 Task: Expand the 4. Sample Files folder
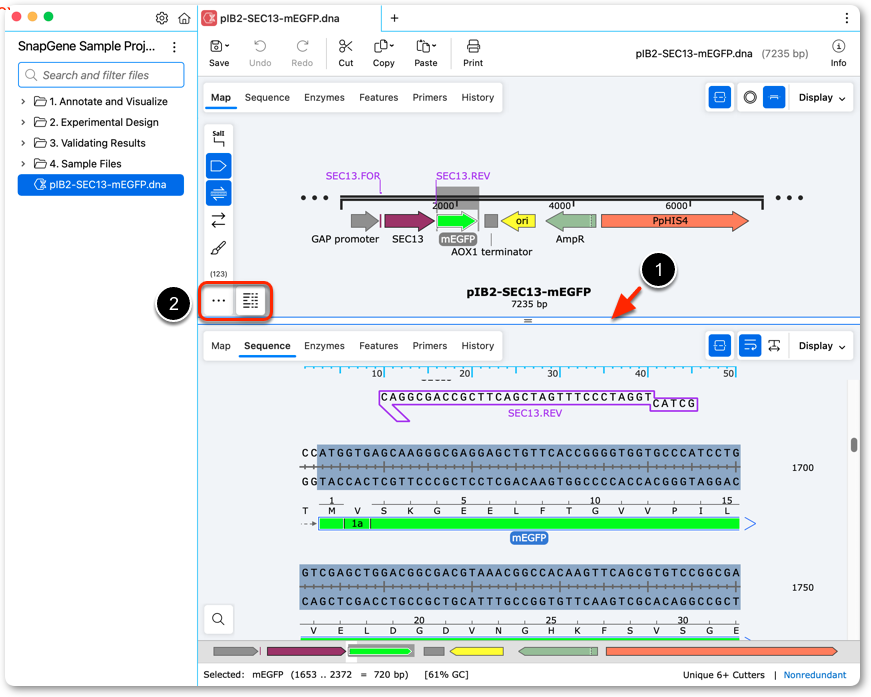click(x=23, y=164)
